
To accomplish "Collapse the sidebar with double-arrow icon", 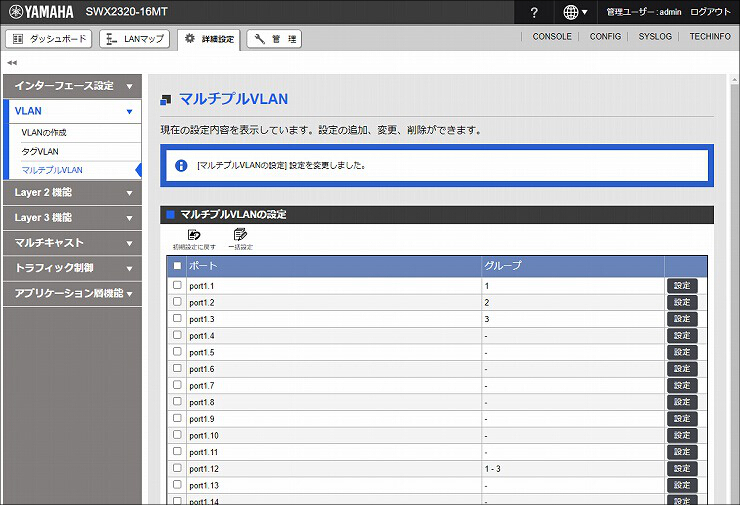I will point(12,62).
